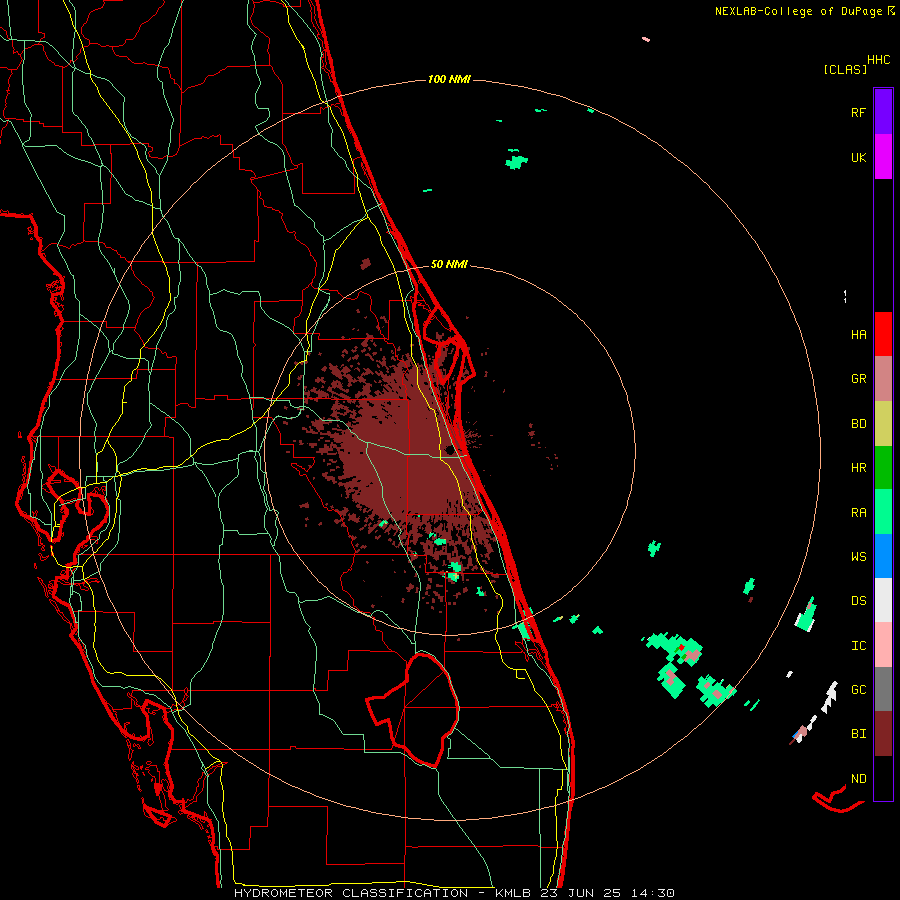Click the DS legend label
Screen dimensions: 900x900
pos(858,601)
